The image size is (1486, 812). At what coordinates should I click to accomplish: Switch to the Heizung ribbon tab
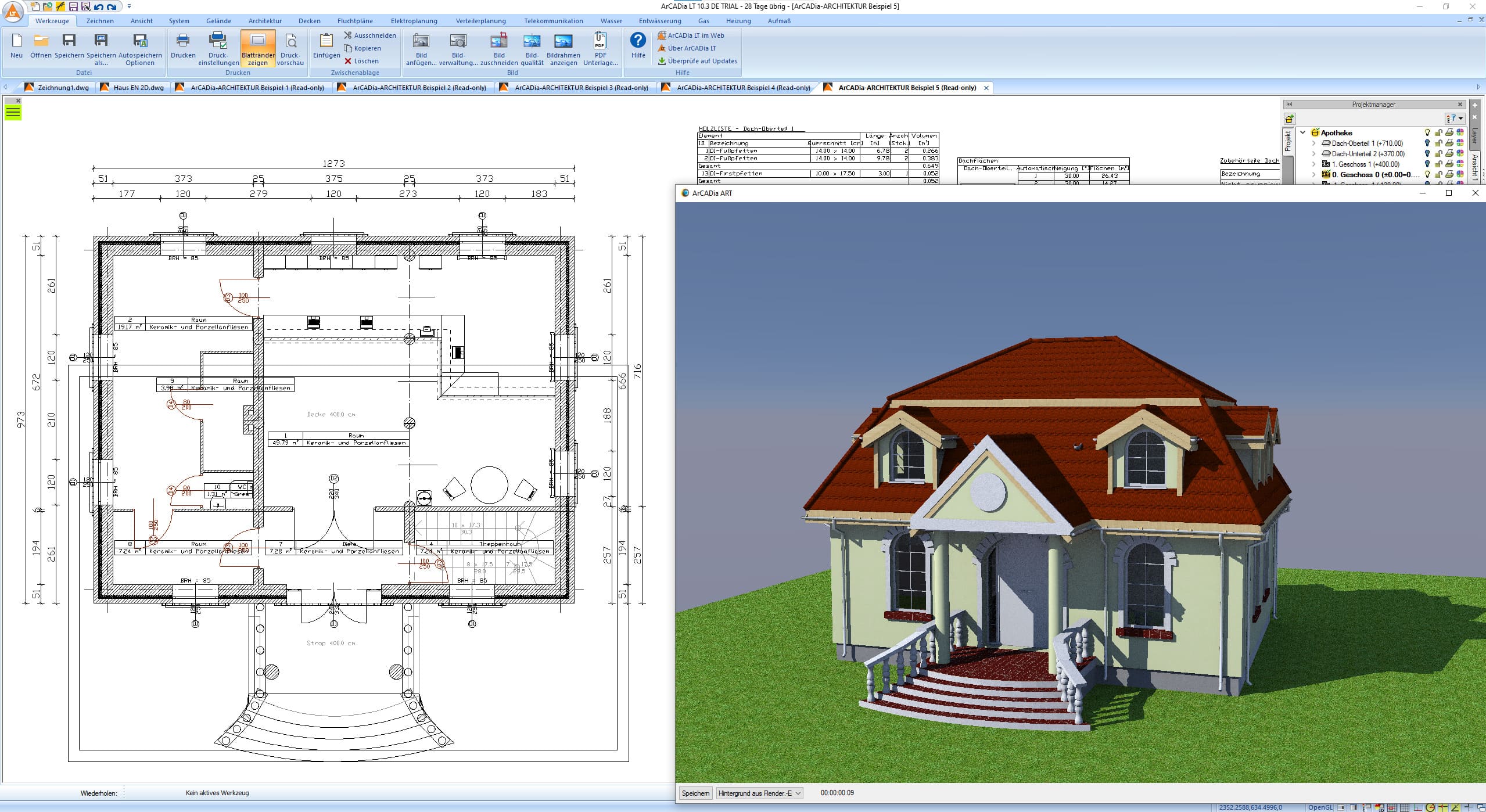point(738,21)
